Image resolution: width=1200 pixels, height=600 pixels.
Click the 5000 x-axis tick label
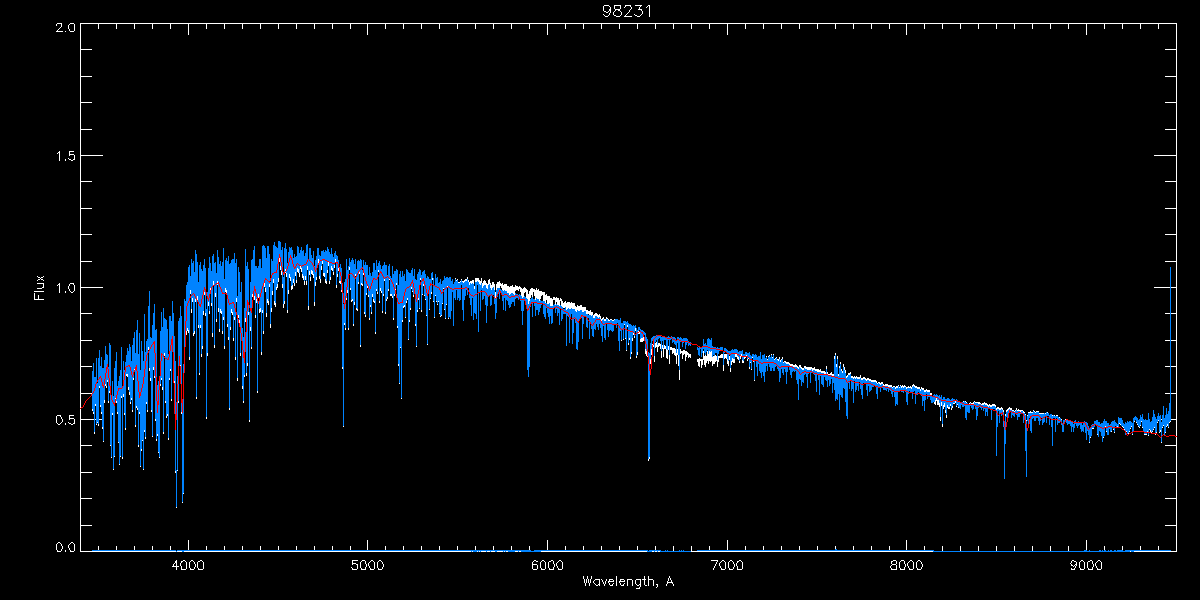click(367, 565)
